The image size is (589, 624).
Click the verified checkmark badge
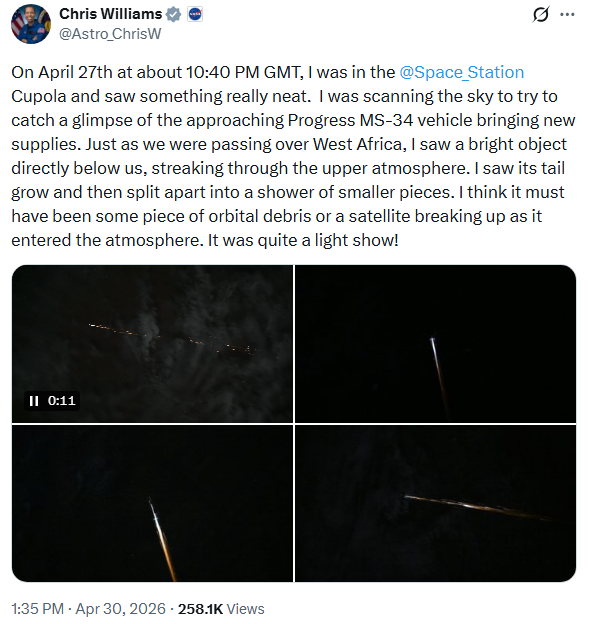coord(173,14)
